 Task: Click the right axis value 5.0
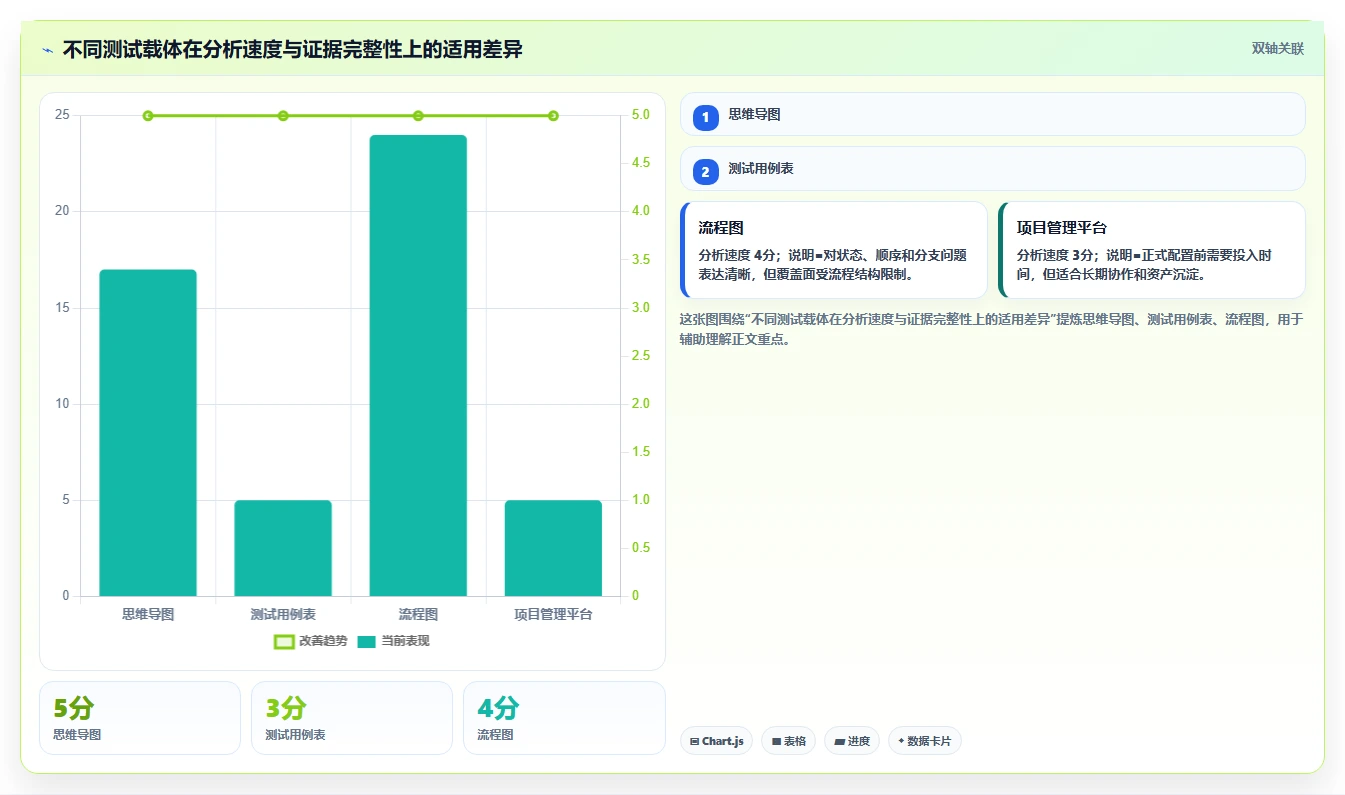point(641,115)
